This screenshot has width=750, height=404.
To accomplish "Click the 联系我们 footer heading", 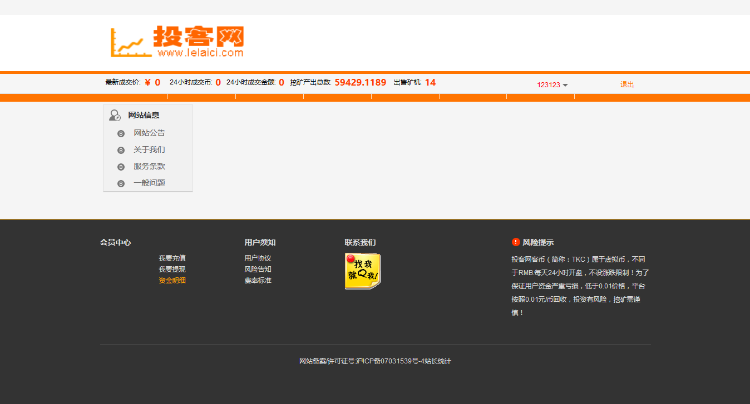I will [360, 242].
